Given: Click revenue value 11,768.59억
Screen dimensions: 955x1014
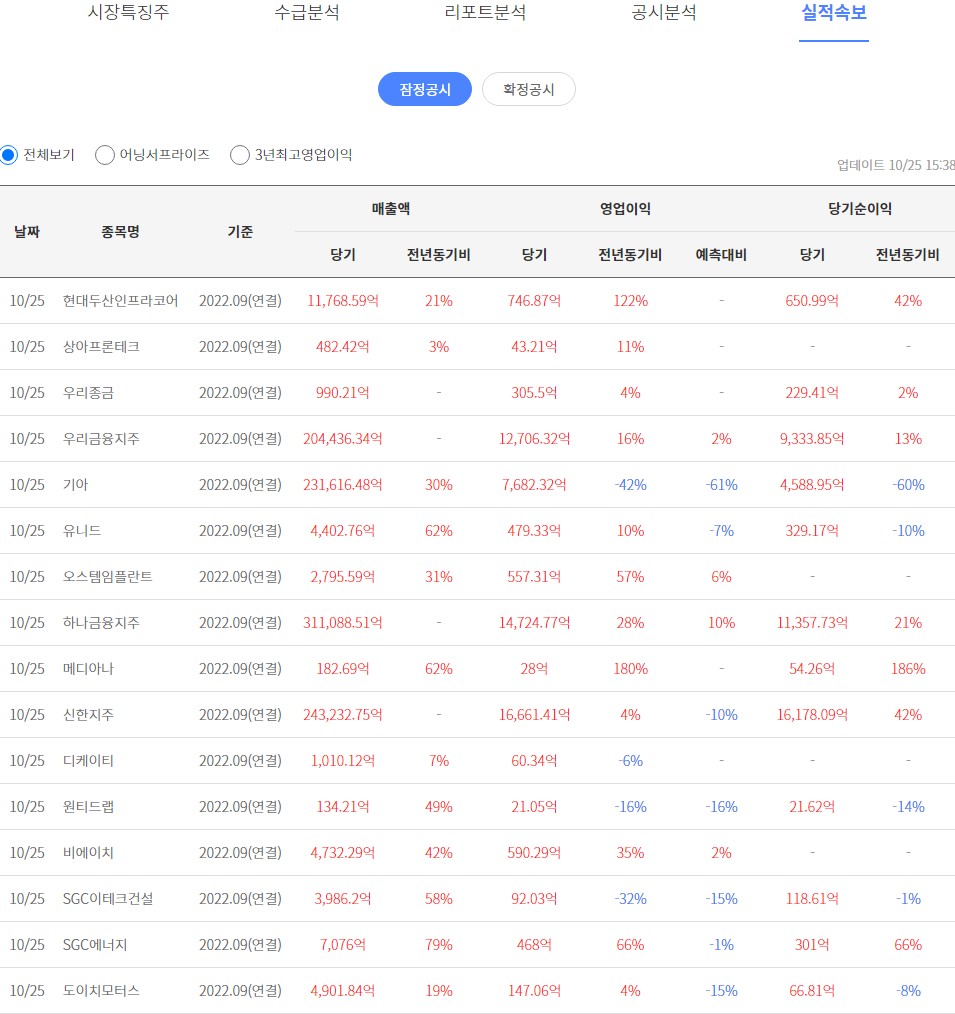Looking at the screenshot, I should (x=343, y=301).
